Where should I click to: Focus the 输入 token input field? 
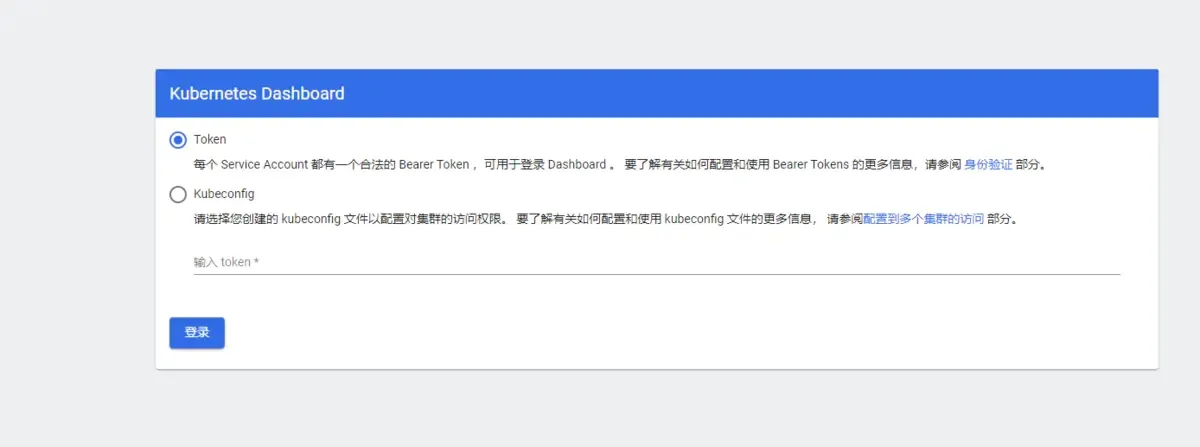point(656,262)
